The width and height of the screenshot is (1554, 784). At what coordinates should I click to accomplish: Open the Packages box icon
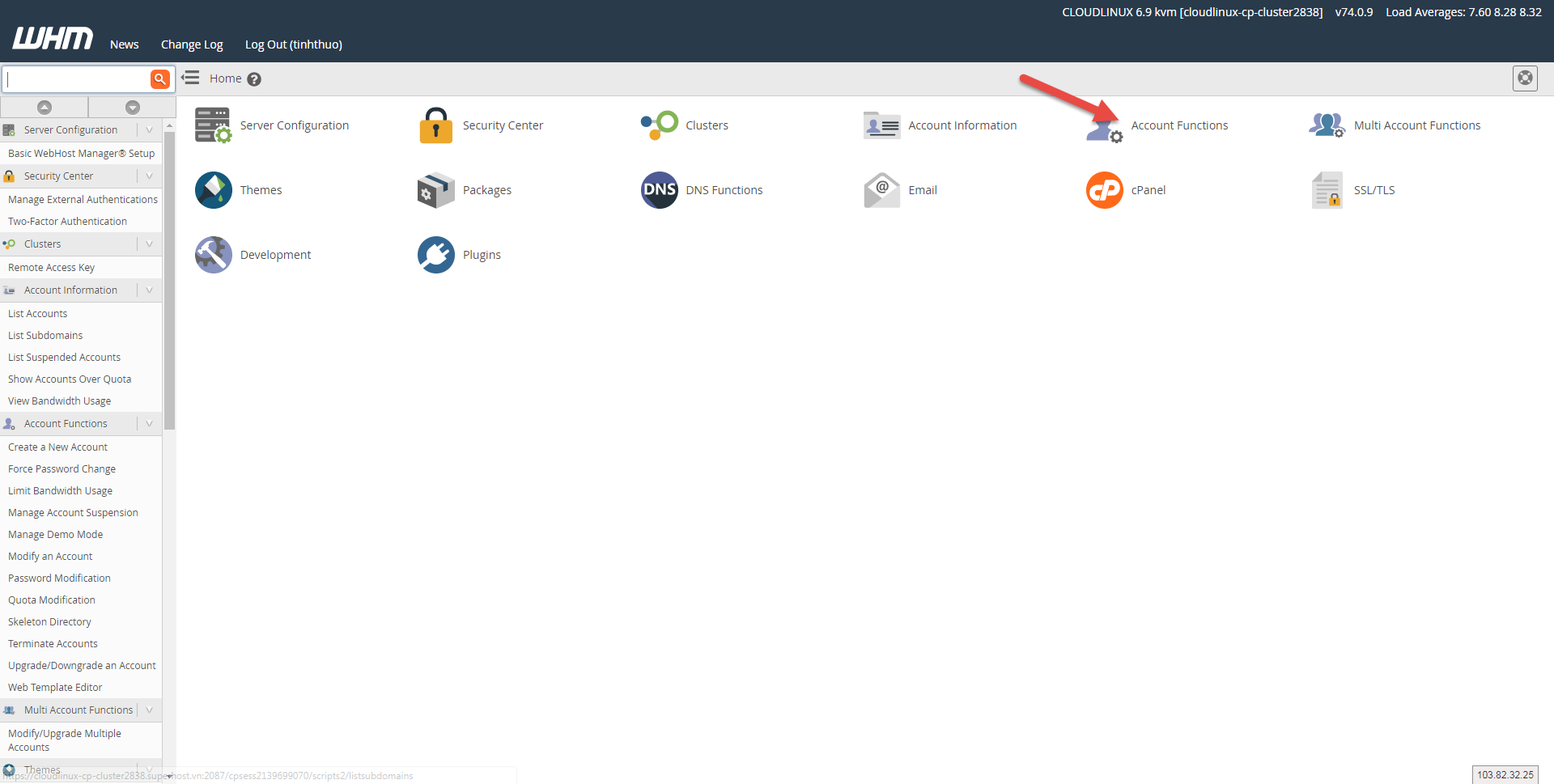(435, 190)
